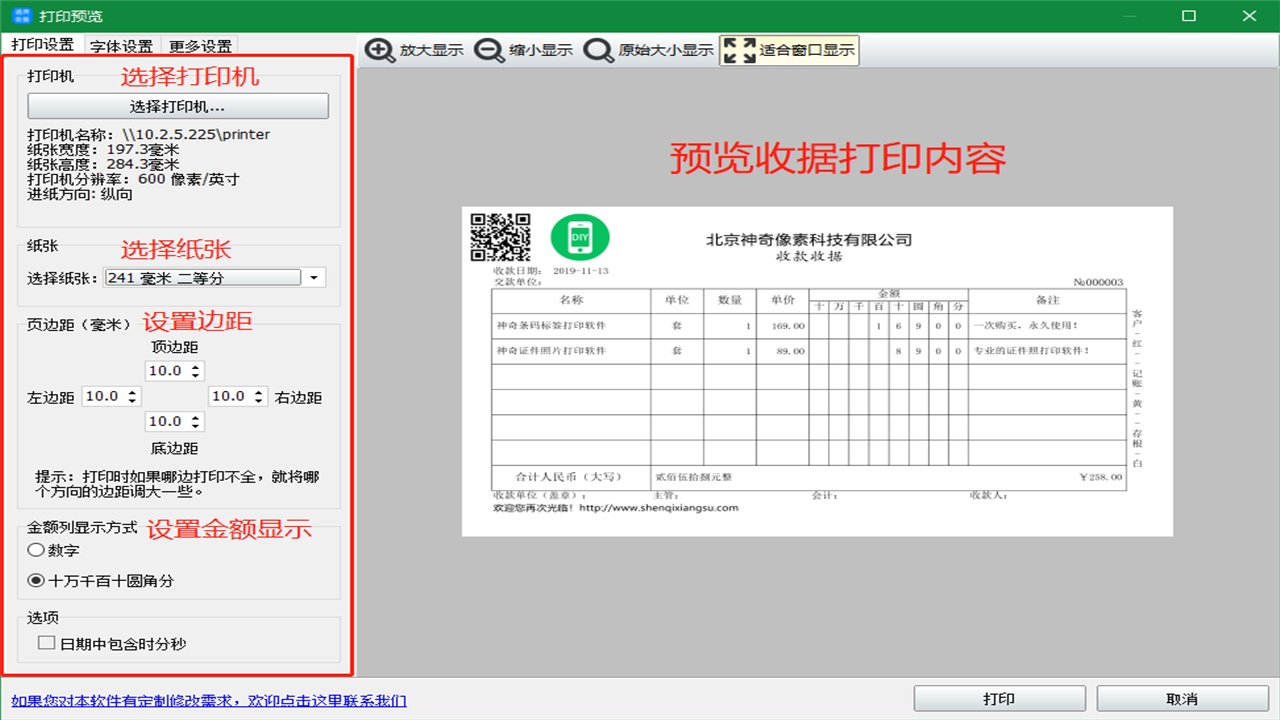
Task: Select the 数字 amount display option
Action: tap(36, 549)
